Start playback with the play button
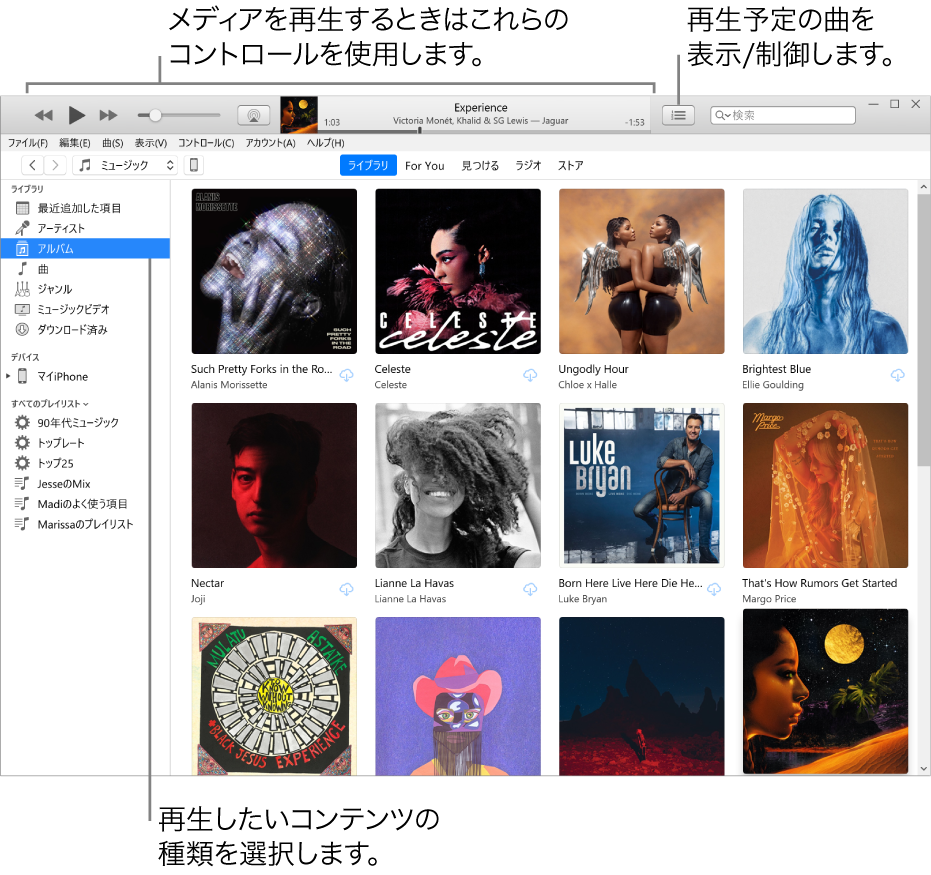This screenshot has height=875, width=931. click(77, 115)
